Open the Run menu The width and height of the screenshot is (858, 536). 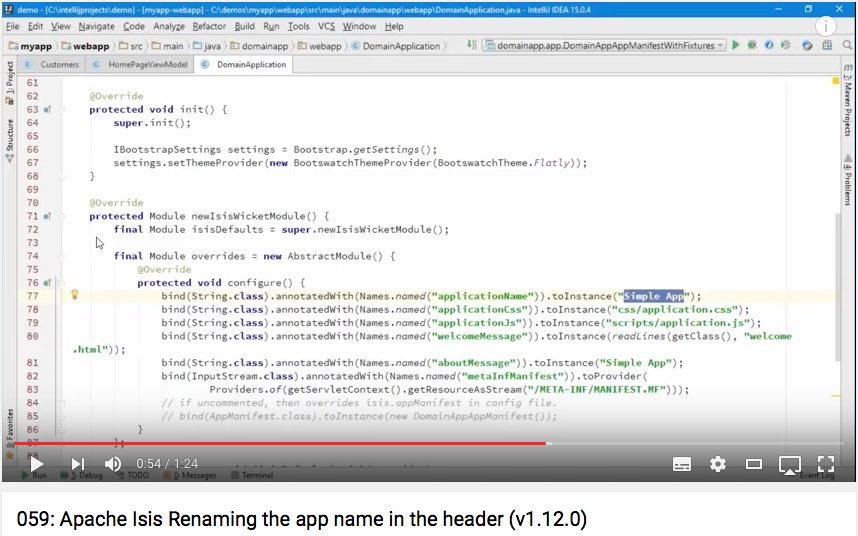coord(271,26)
